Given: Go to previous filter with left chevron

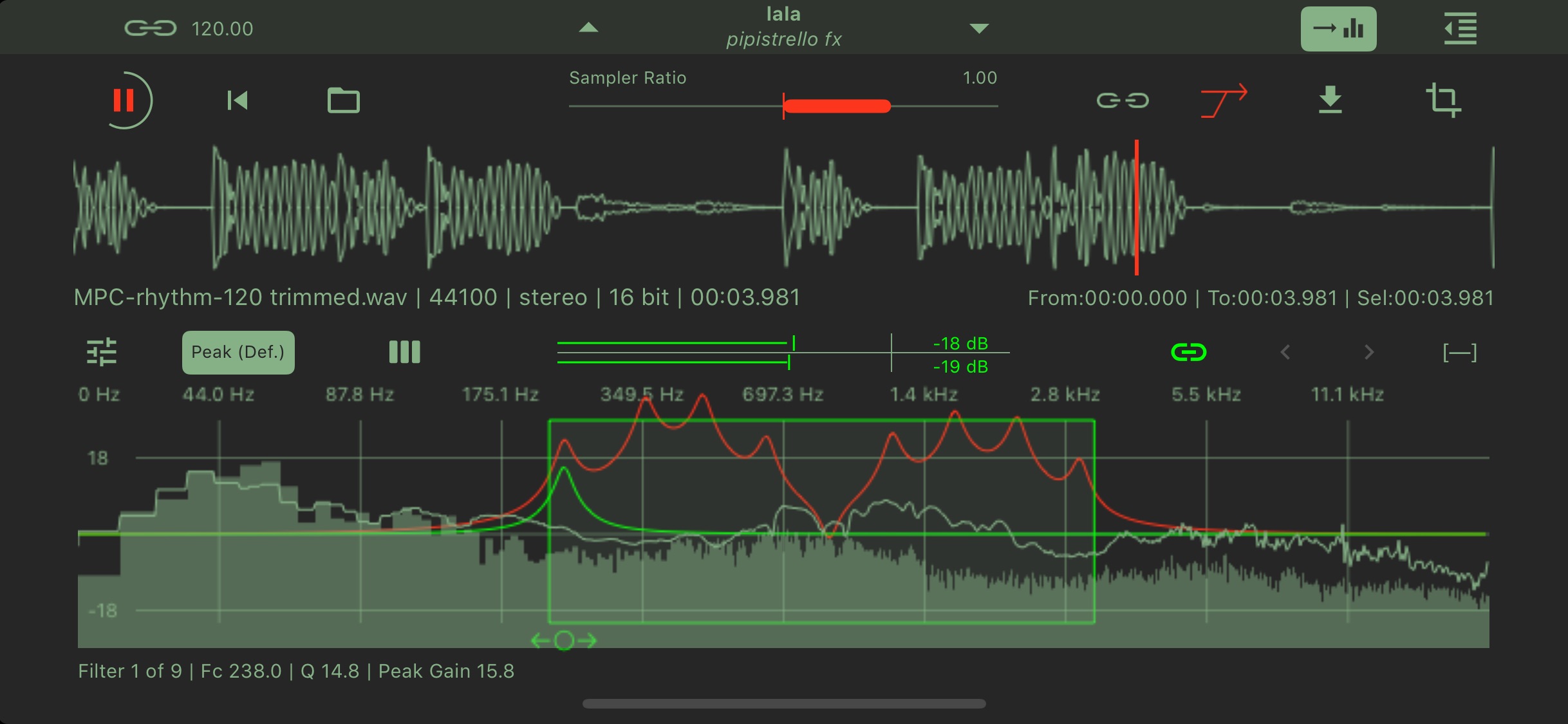Looking at the screenshot, I should point(1285,352).
